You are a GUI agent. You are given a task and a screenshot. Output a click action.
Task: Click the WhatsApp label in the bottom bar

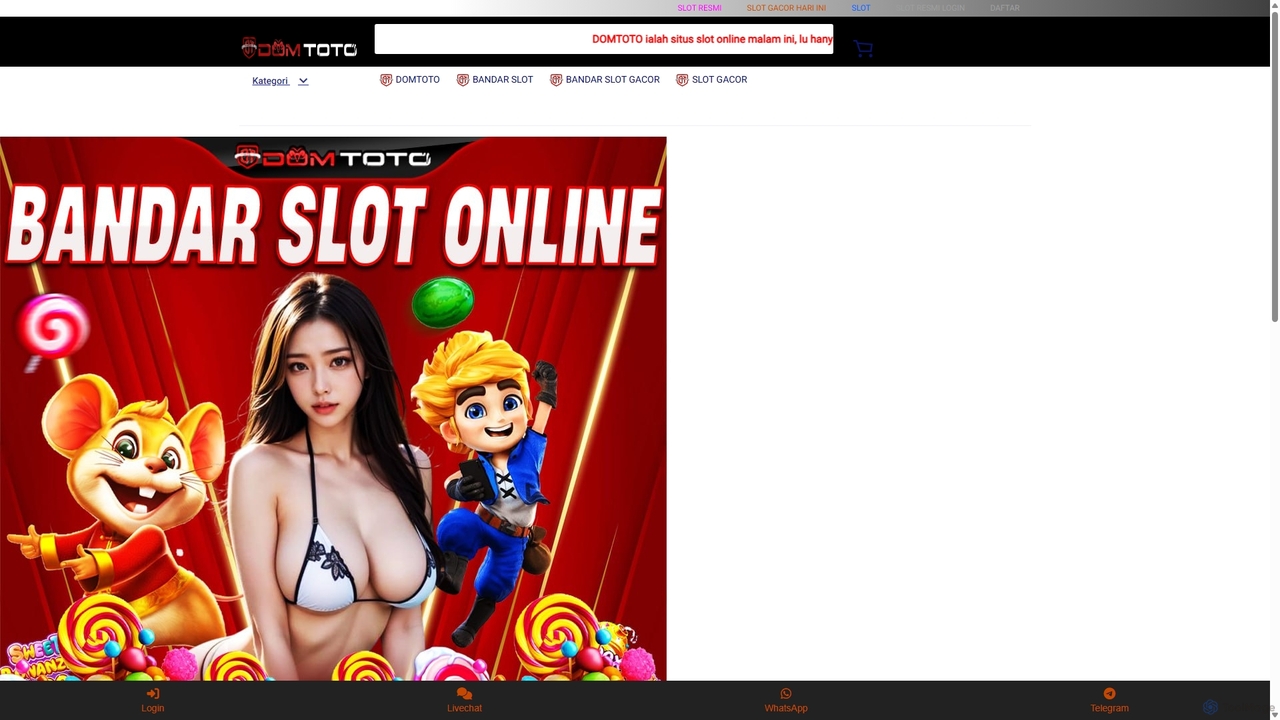pos(786,708)
